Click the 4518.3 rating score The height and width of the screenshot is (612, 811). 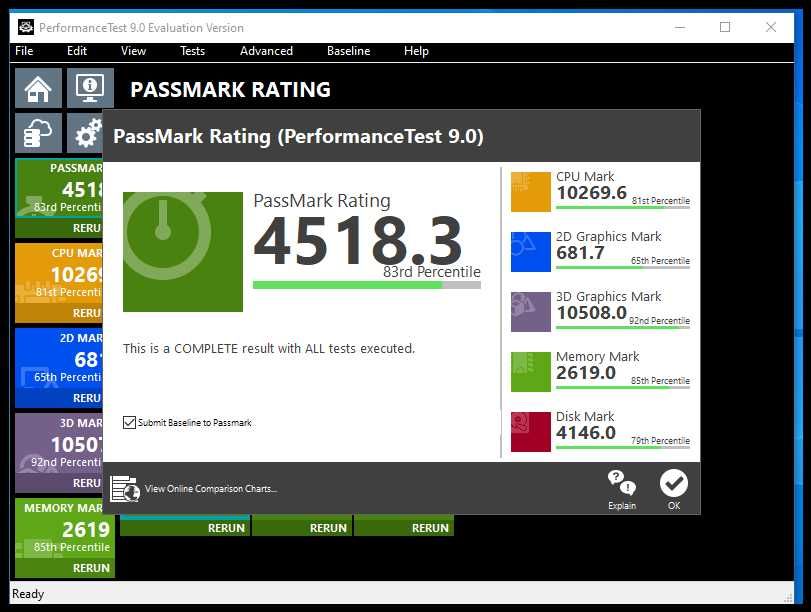coord(357,241)
